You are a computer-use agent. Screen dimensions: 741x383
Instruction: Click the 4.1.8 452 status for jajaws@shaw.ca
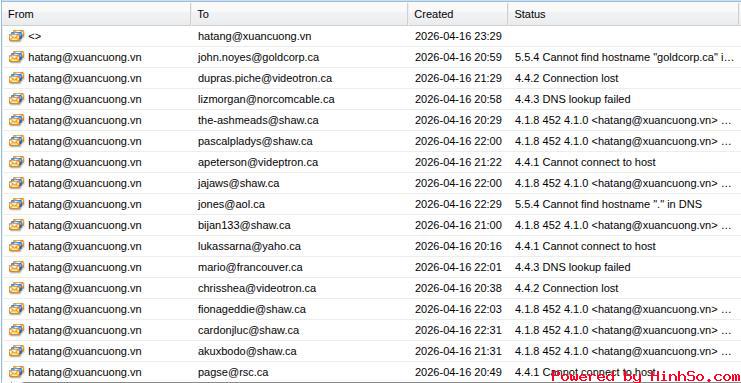(x=624, y=183)
